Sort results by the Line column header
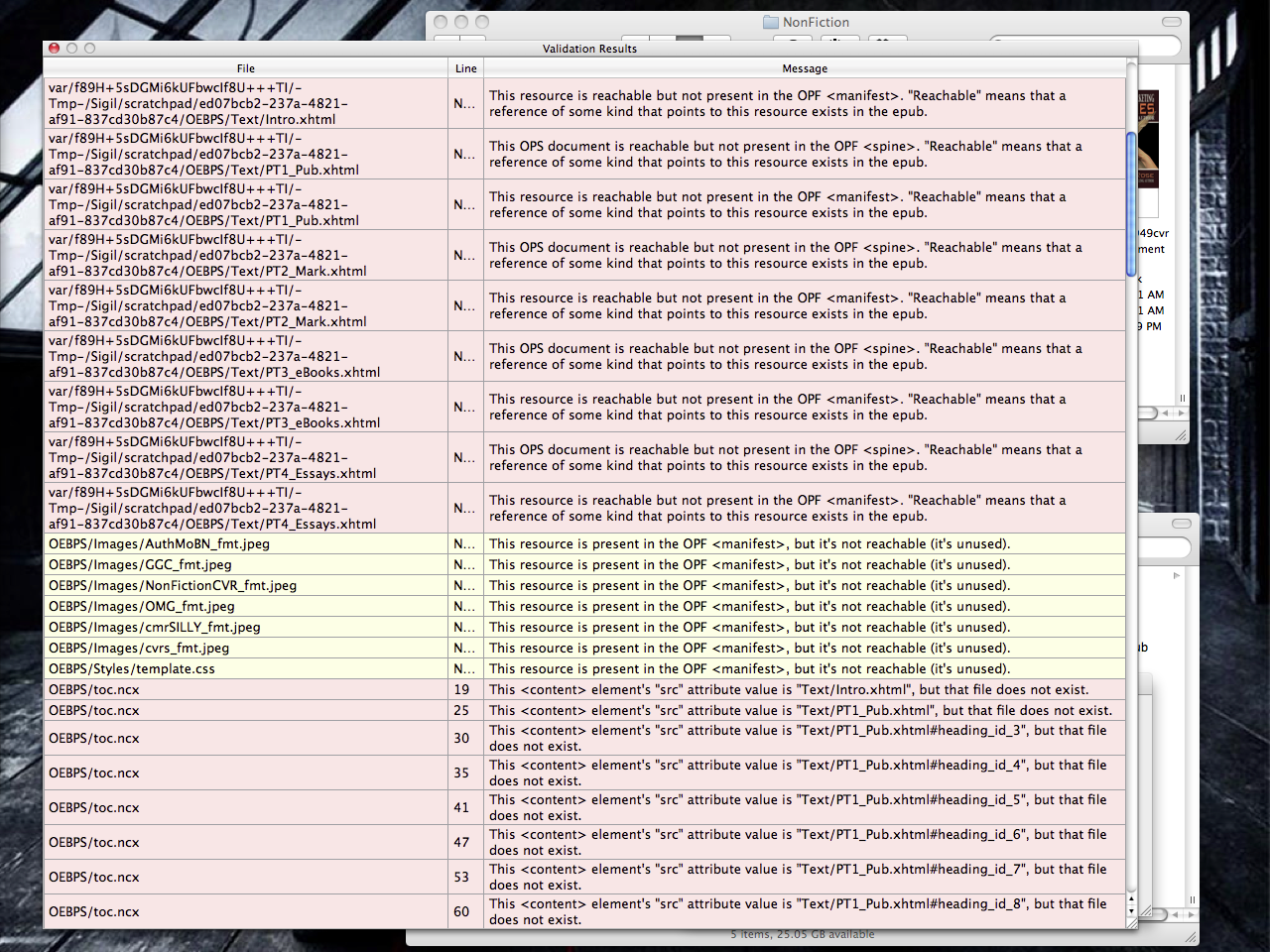Image resolution: width=1270 pixels, height=952 pixels. [x=466, y=68]
